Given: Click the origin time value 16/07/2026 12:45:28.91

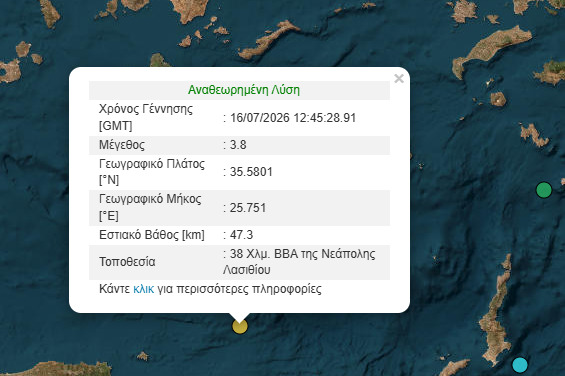Looking at the screenshot, I should (293, 118).
